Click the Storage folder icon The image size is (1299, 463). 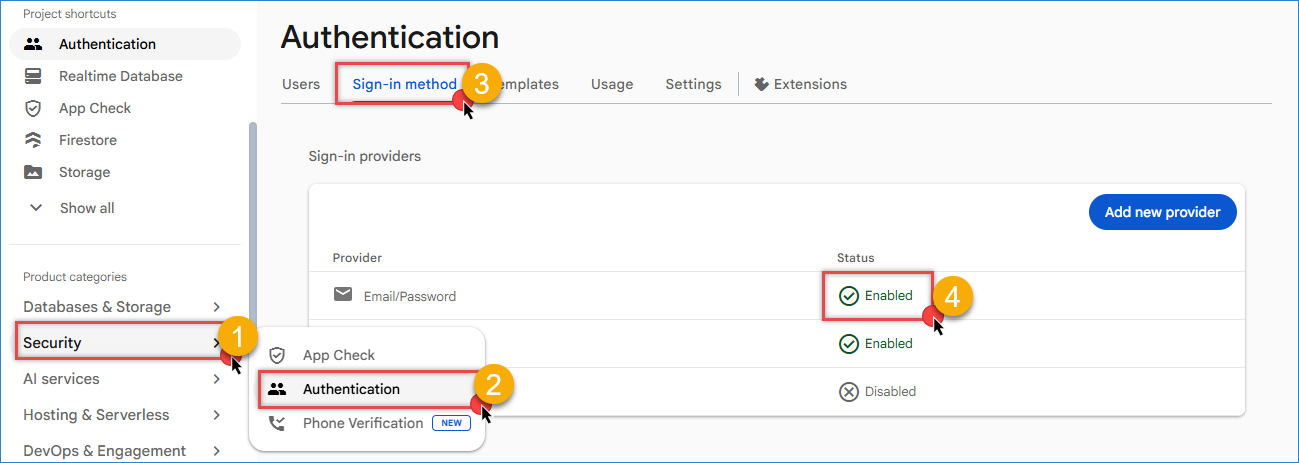(34, 172)
